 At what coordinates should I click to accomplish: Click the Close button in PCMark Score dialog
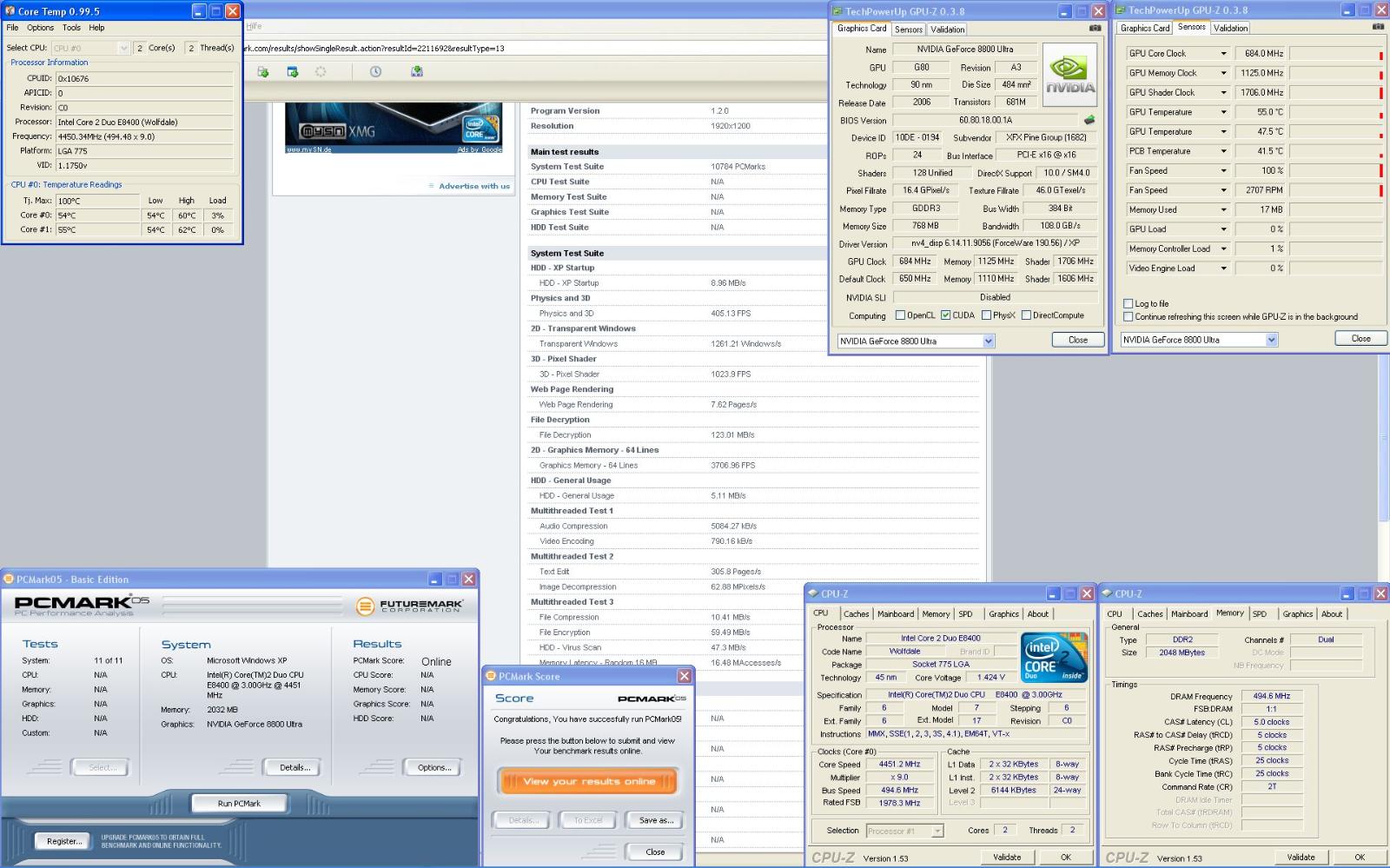tap(656, 851)
